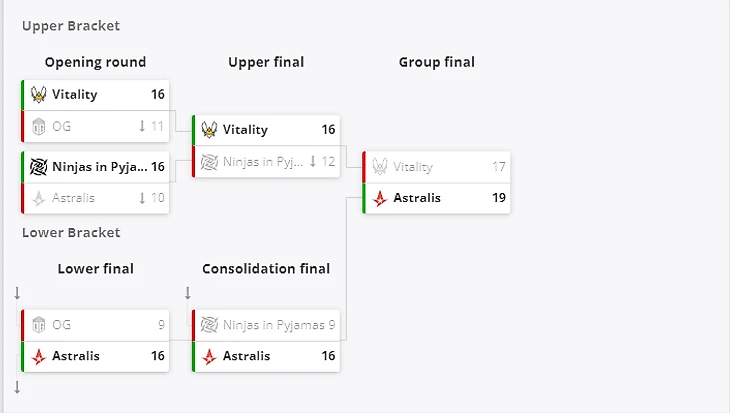
Task: Open Vitality team link in Upper final
Action: pos(245,129)
